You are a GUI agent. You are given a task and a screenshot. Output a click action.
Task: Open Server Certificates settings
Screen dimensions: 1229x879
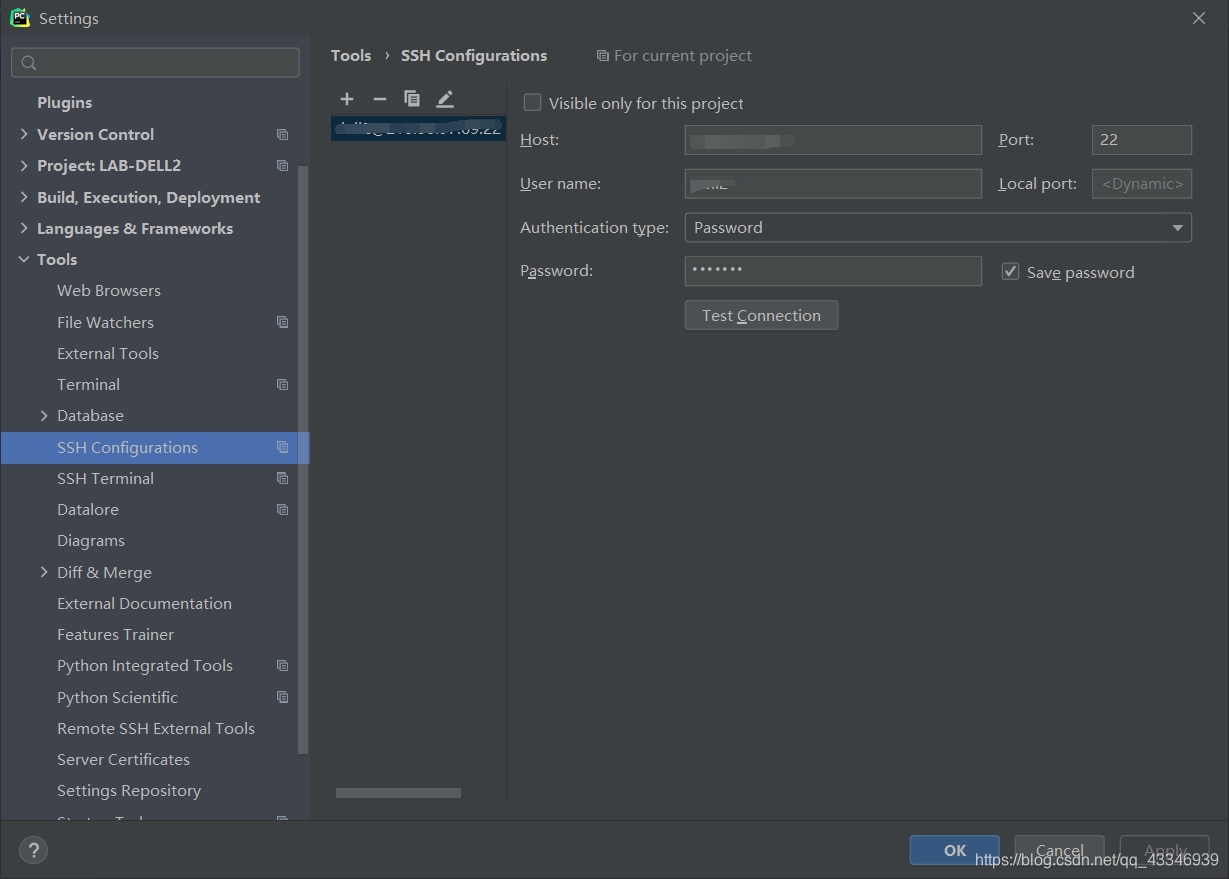point(123,759)
